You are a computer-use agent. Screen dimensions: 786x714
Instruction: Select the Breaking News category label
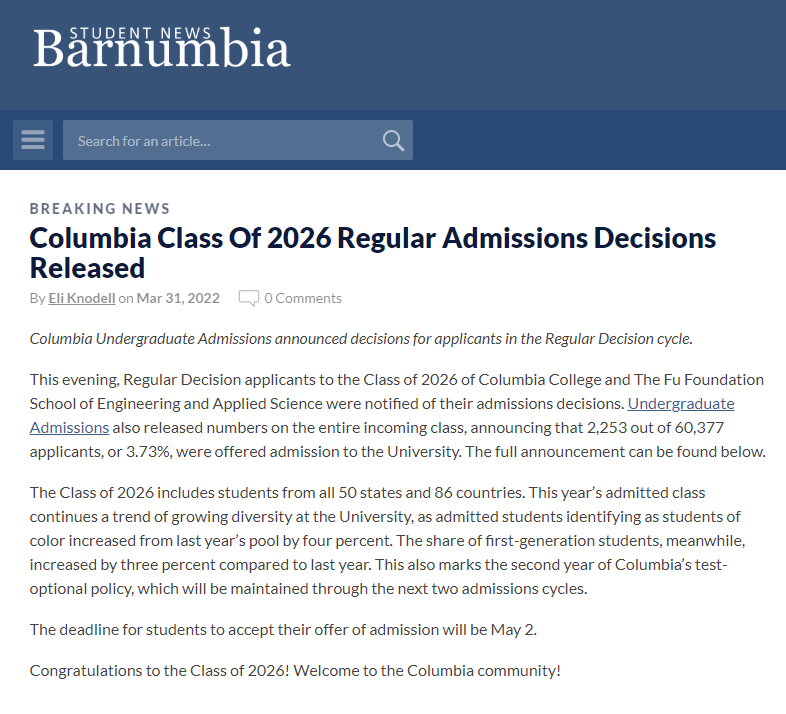[100, 209]
